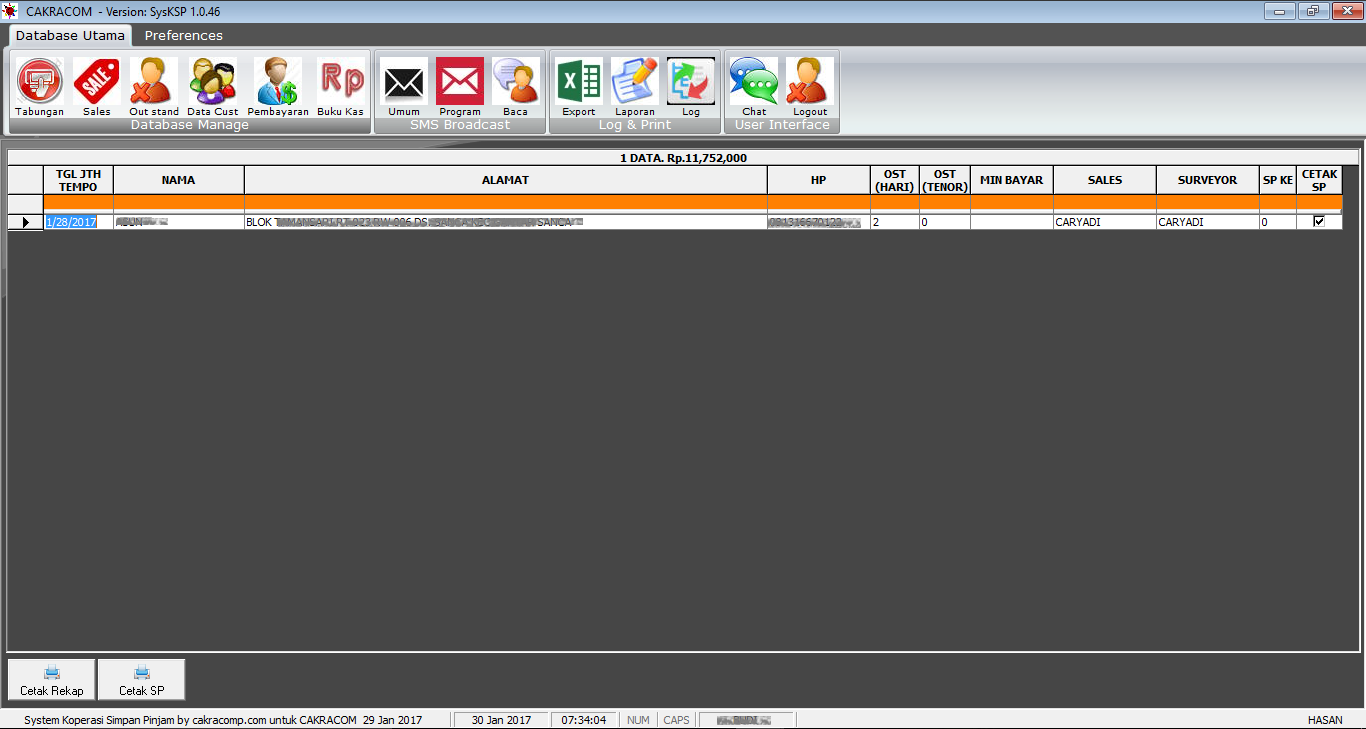Switch to the Preferences tab
The height and width of the screenshot is (729, 1366).
184,35
